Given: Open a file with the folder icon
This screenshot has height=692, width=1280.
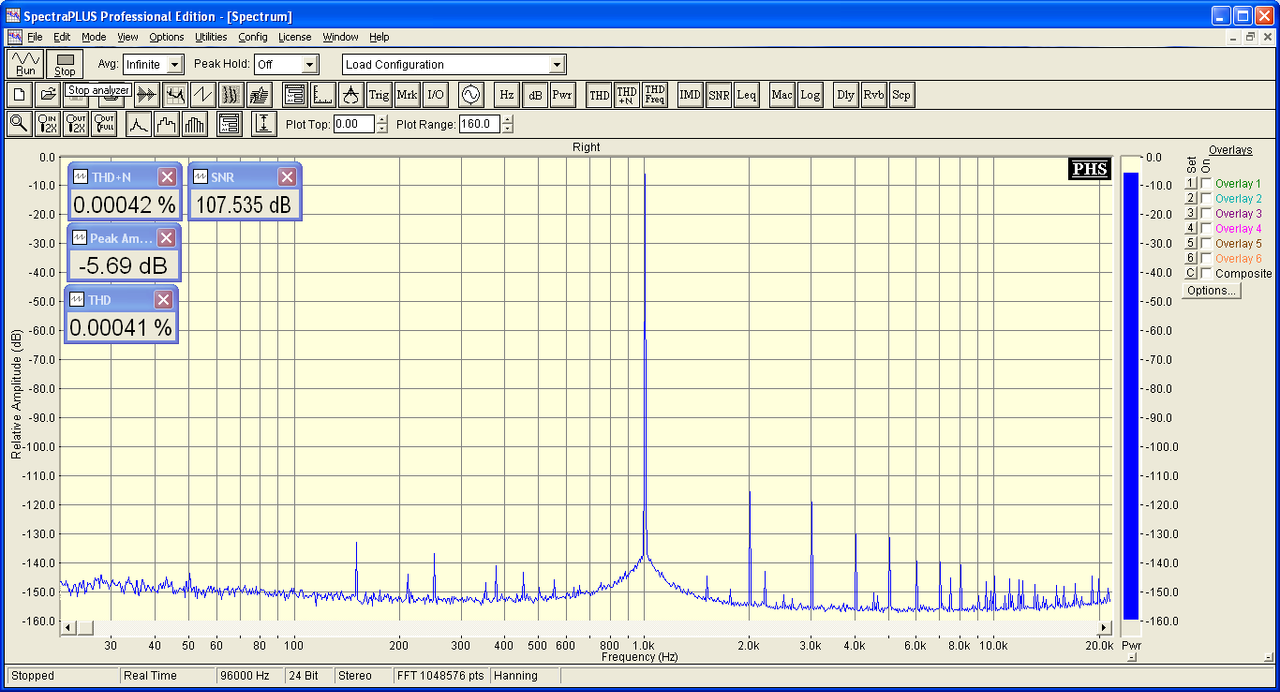Looking at the screenshot, I should (x=47, y=95).
